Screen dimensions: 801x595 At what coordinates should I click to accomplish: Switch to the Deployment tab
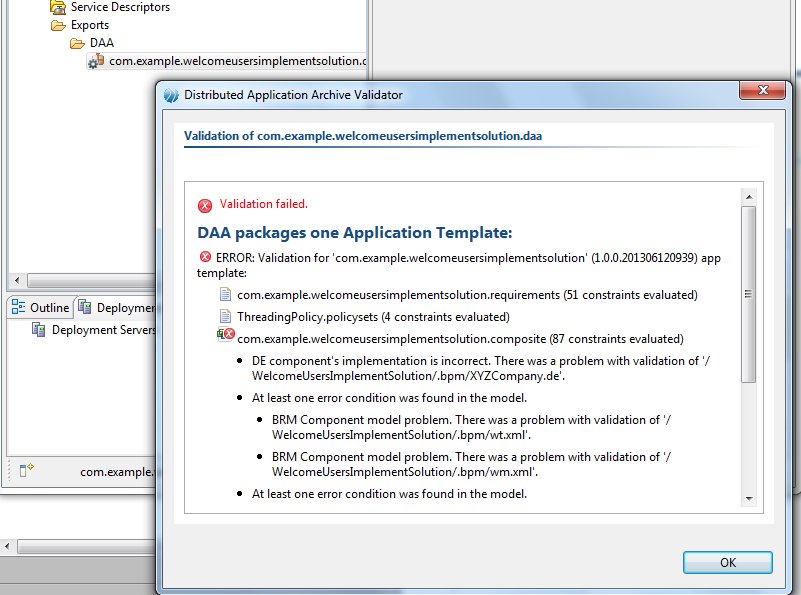coord(117,307)
